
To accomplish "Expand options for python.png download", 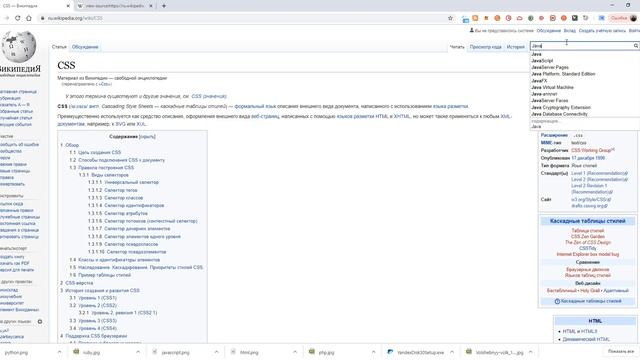I will point(59,352).
